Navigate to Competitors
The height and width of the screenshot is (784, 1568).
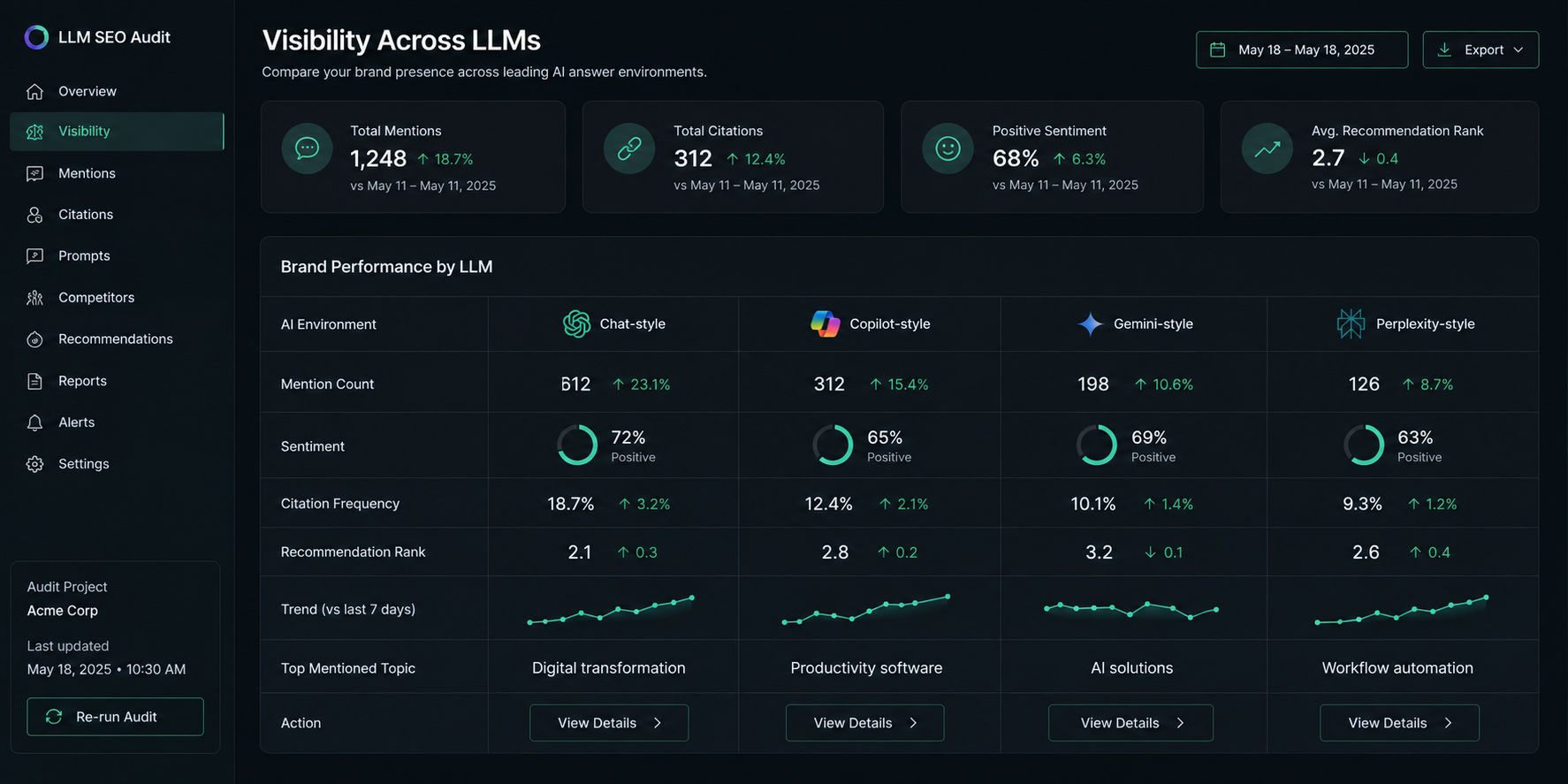pos(117,298)
